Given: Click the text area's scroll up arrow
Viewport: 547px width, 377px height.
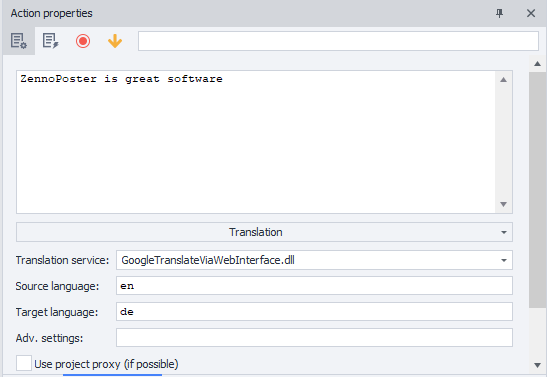Looking at the screenshot, I should click(x=503, y=80).
